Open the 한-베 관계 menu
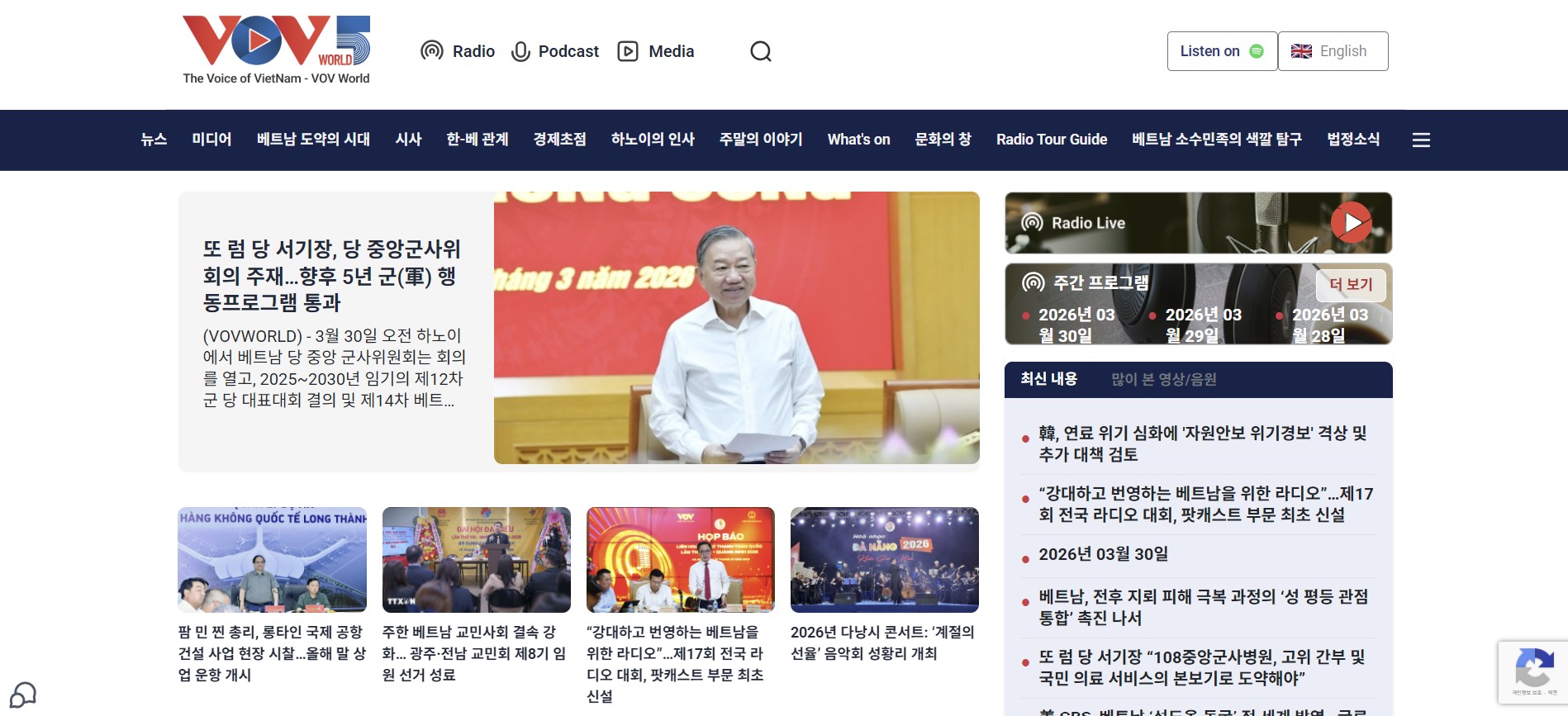Image resolution: width=1568 pixels, height=716 pixels. (478, 140)
